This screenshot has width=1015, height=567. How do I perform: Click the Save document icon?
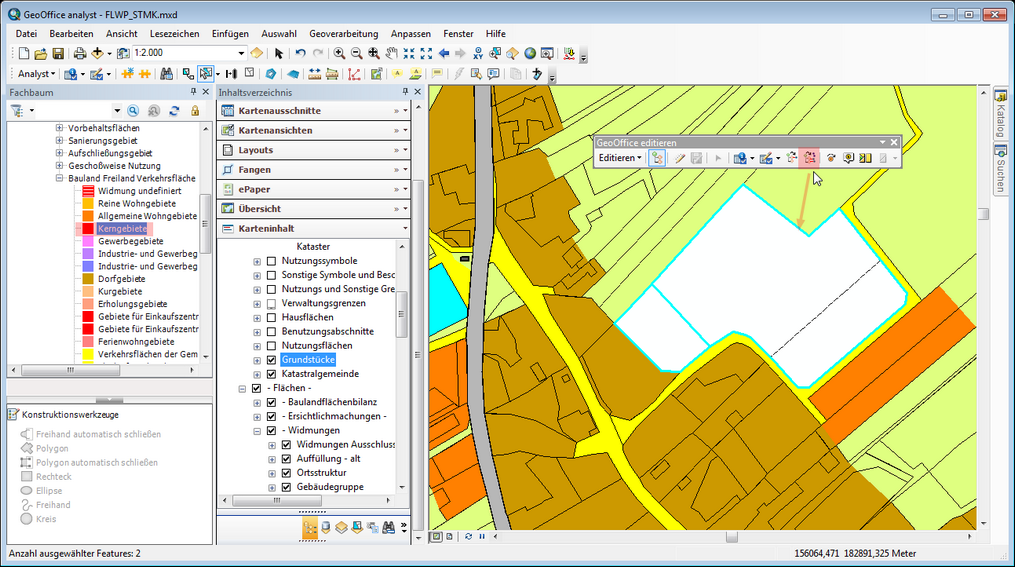click(58, 53)
